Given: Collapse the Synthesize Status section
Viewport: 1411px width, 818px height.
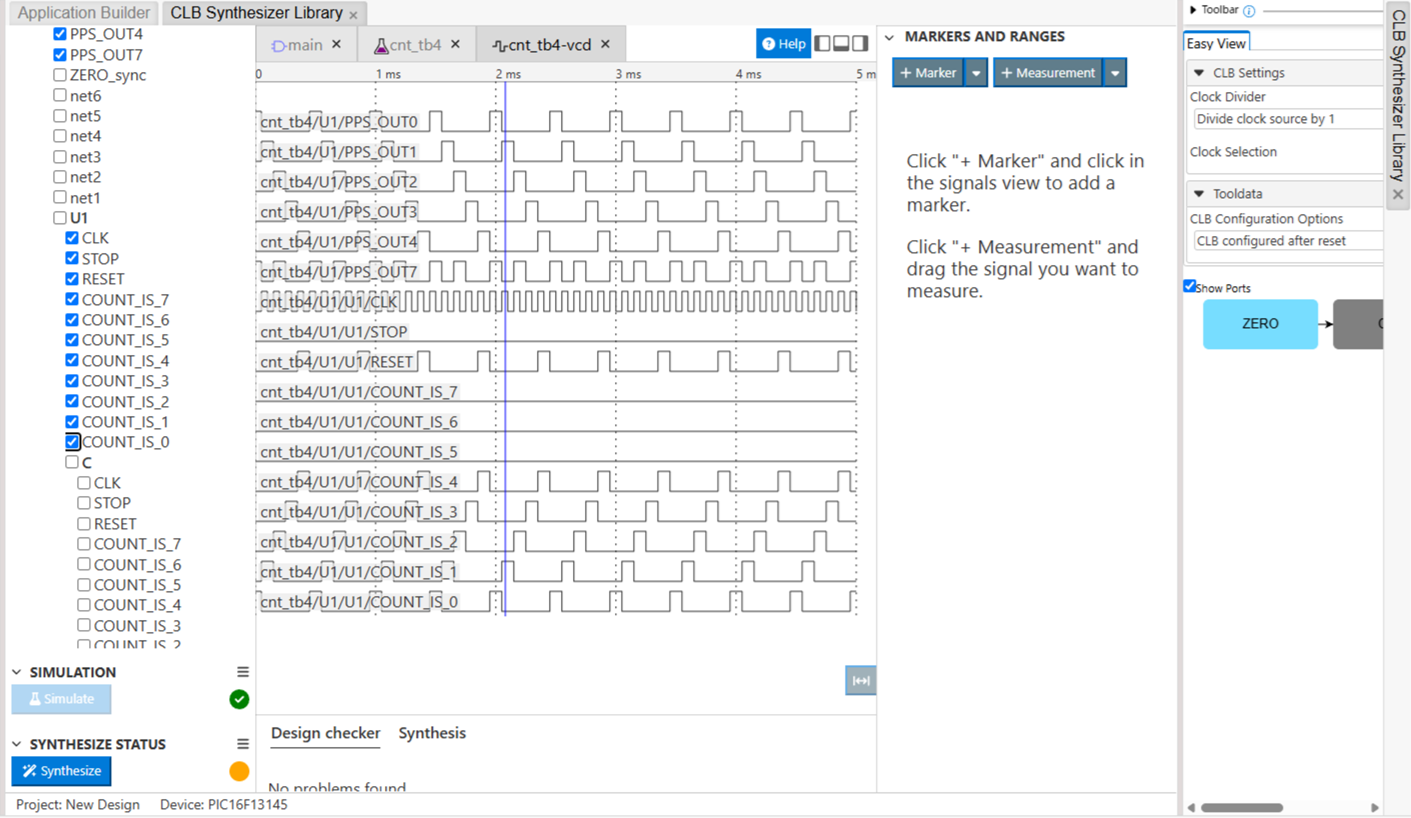Looking at the screenshot, I should [x=17, y=744].
